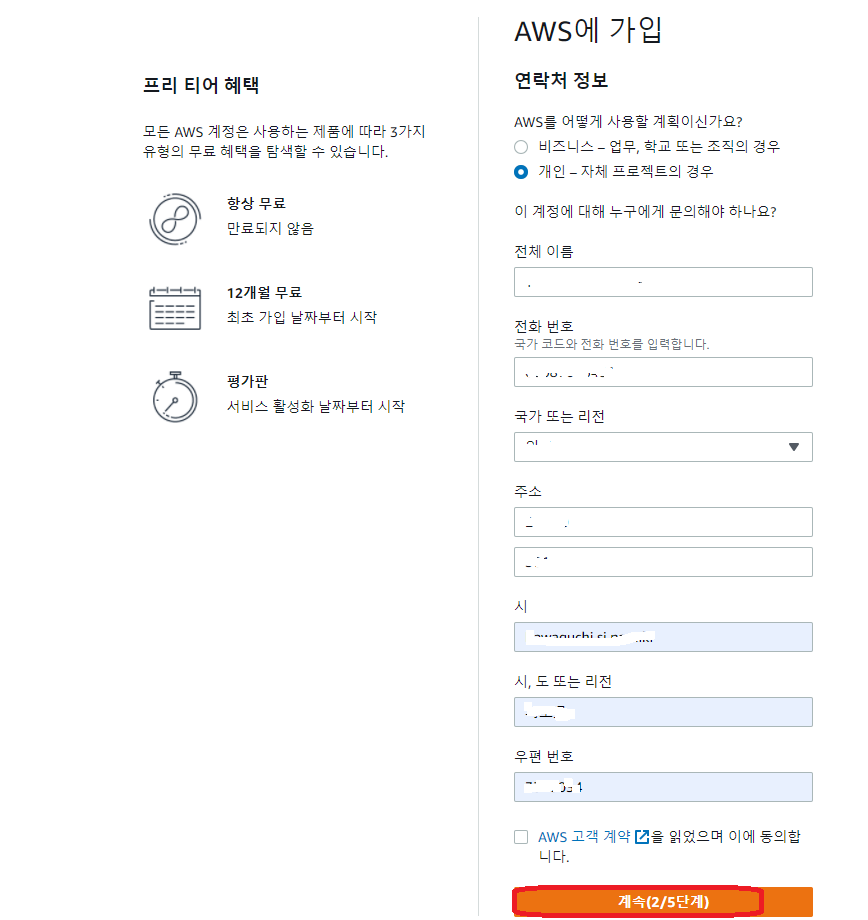The image size is (868, 920).
Task: Click the AWS에 가입 title
Action: click(x=588, y=30)
